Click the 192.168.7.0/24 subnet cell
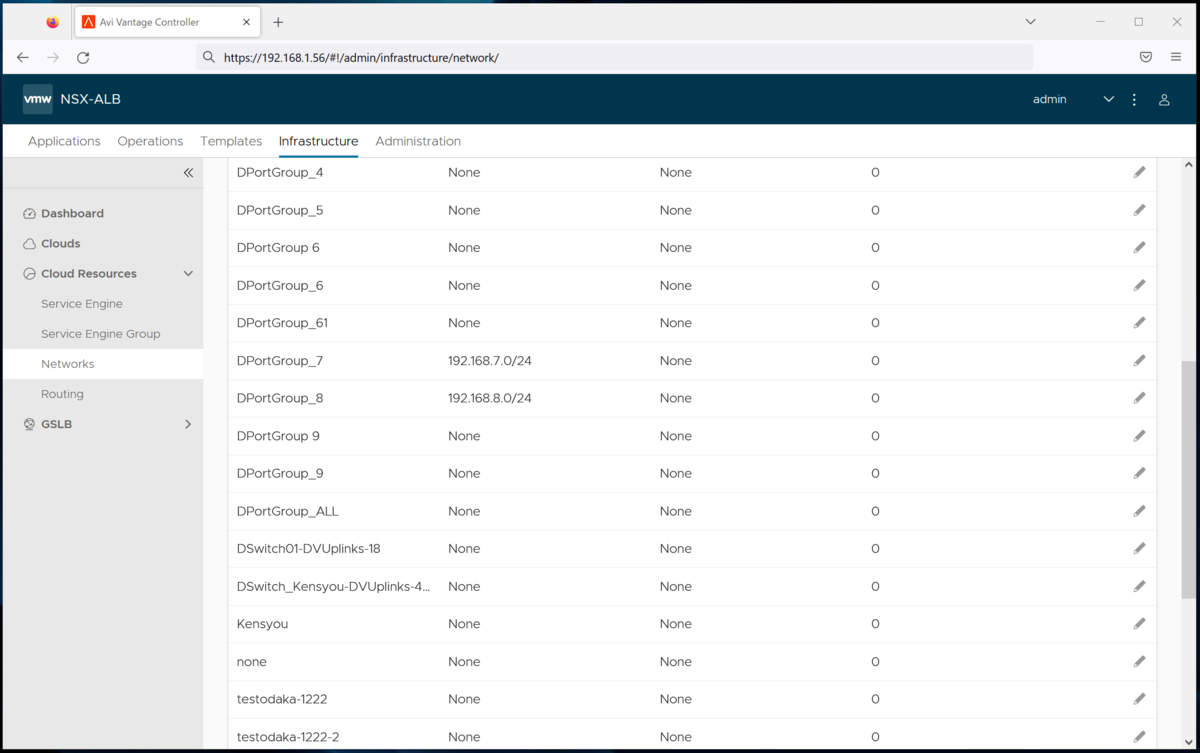1200x753 pixels. [x=490, y=361]
